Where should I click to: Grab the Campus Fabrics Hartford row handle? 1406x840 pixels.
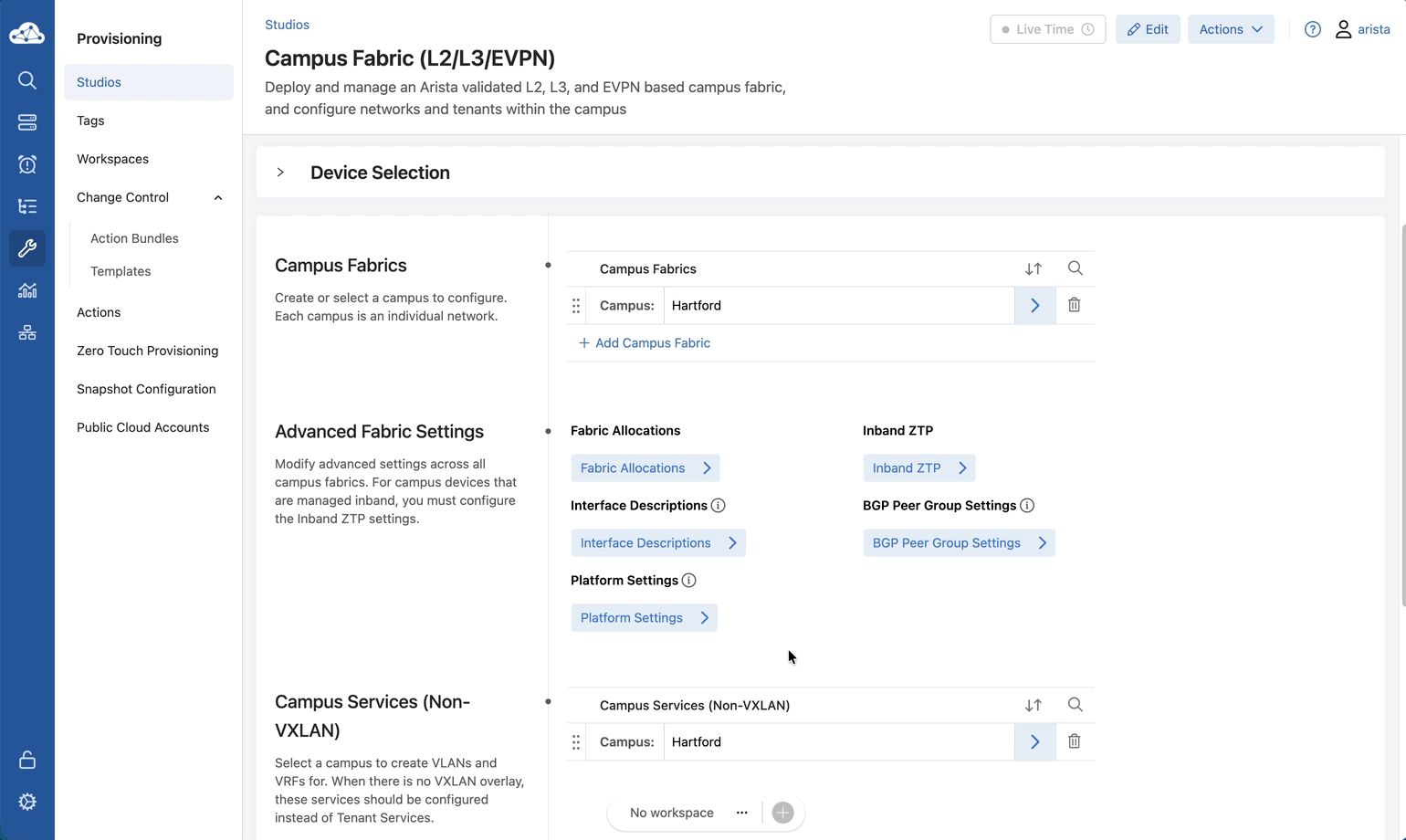(576, 306)
